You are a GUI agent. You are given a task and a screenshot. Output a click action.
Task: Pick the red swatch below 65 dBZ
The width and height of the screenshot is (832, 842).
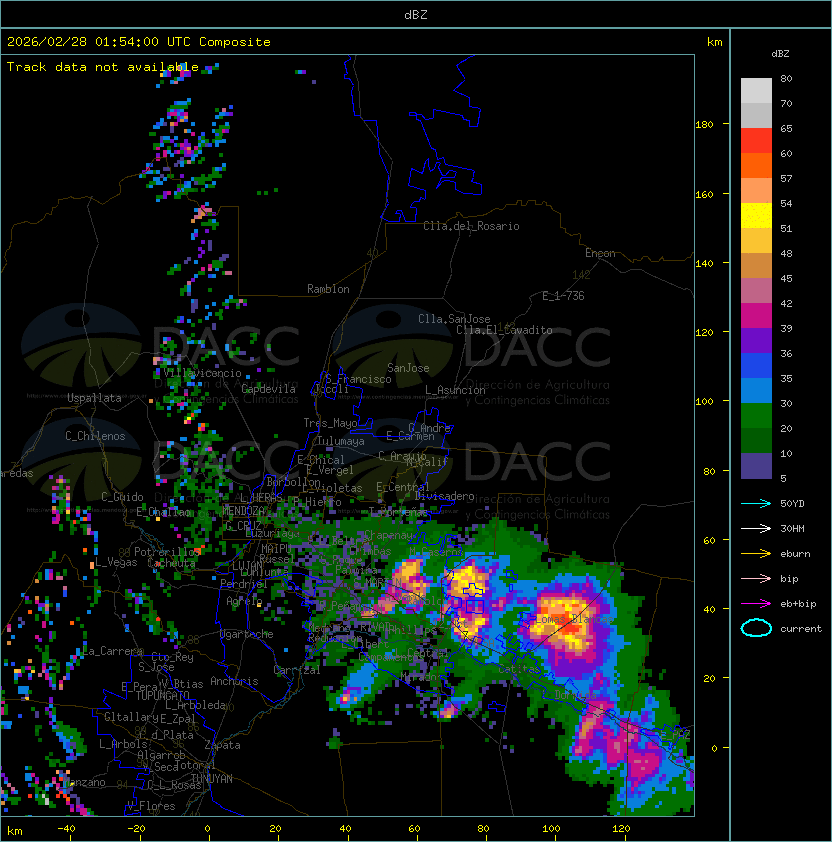756,141
